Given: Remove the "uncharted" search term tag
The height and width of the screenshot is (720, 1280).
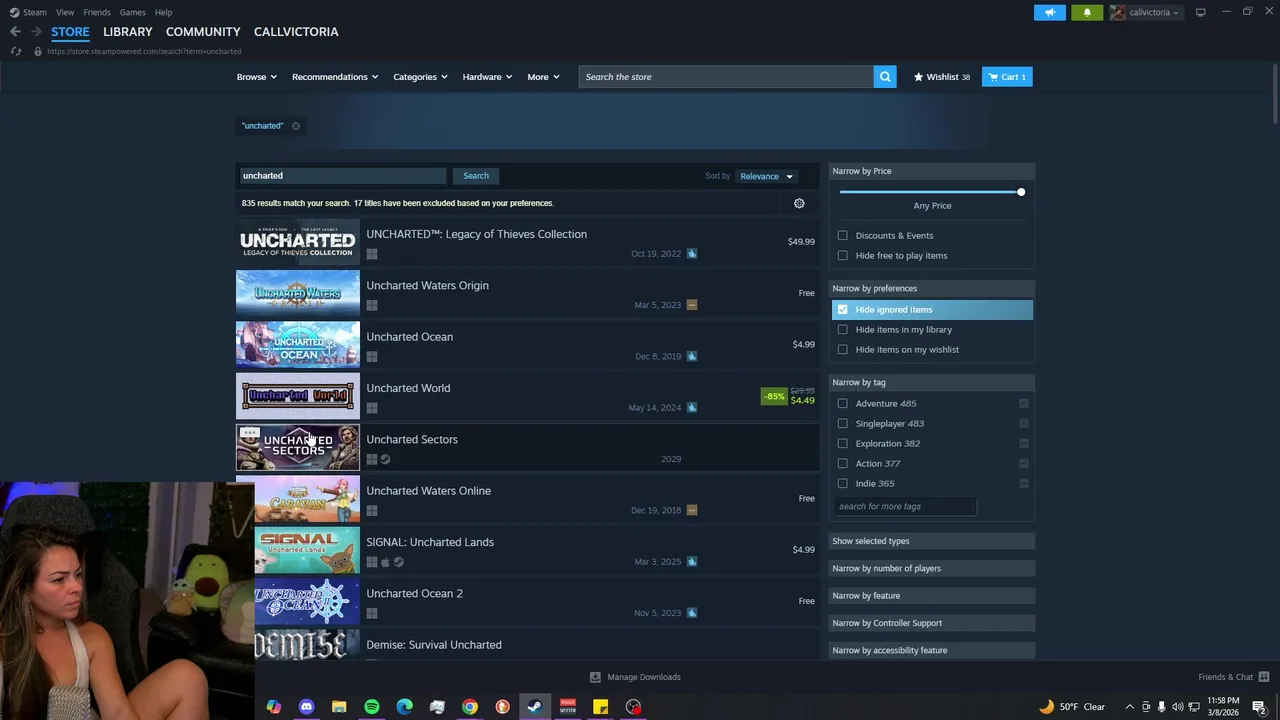Looking at the screenshot, I should pyautogui.click(x=295, y=126).
